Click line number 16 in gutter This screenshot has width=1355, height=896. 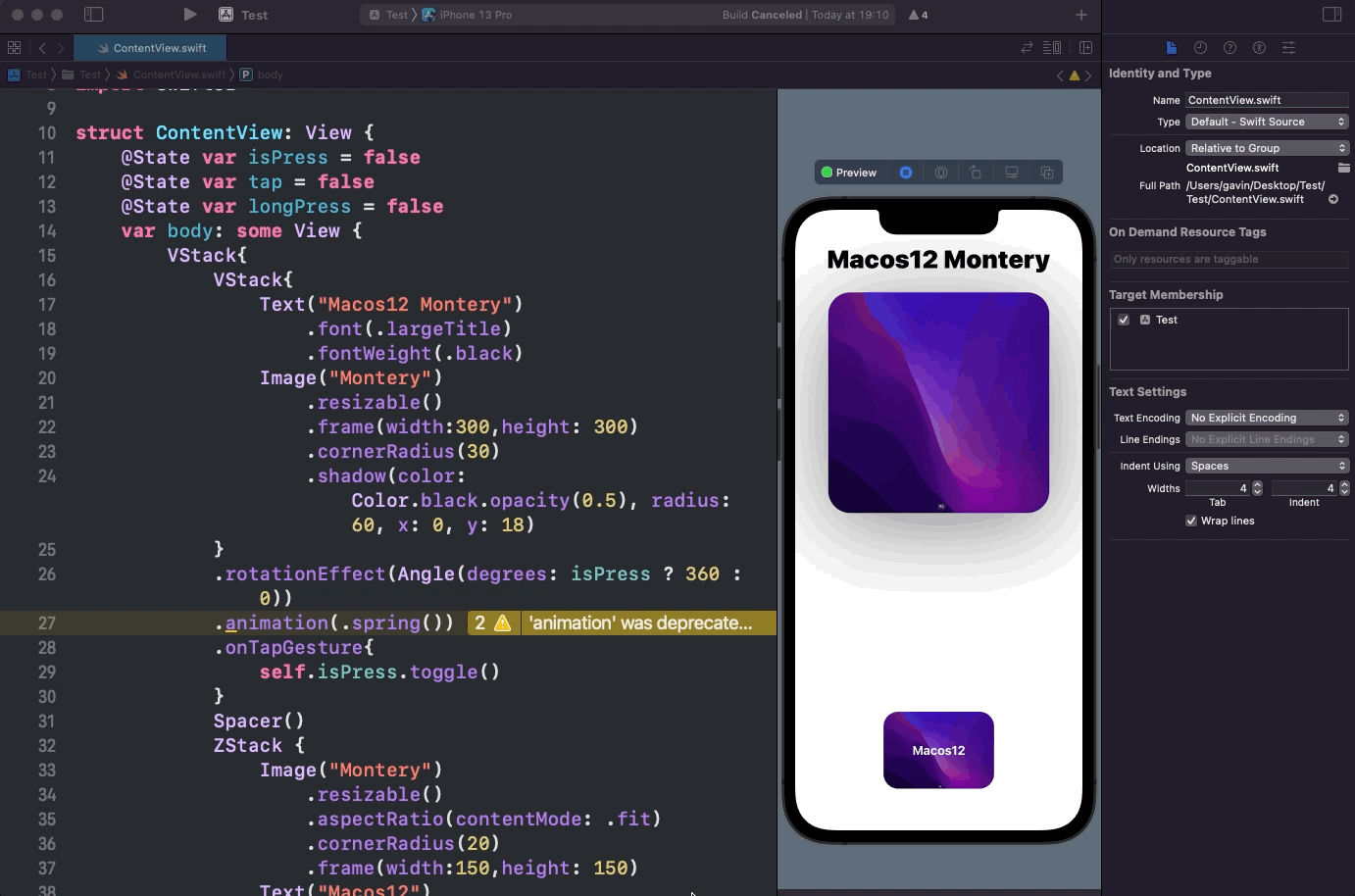[x=47, y=280]
